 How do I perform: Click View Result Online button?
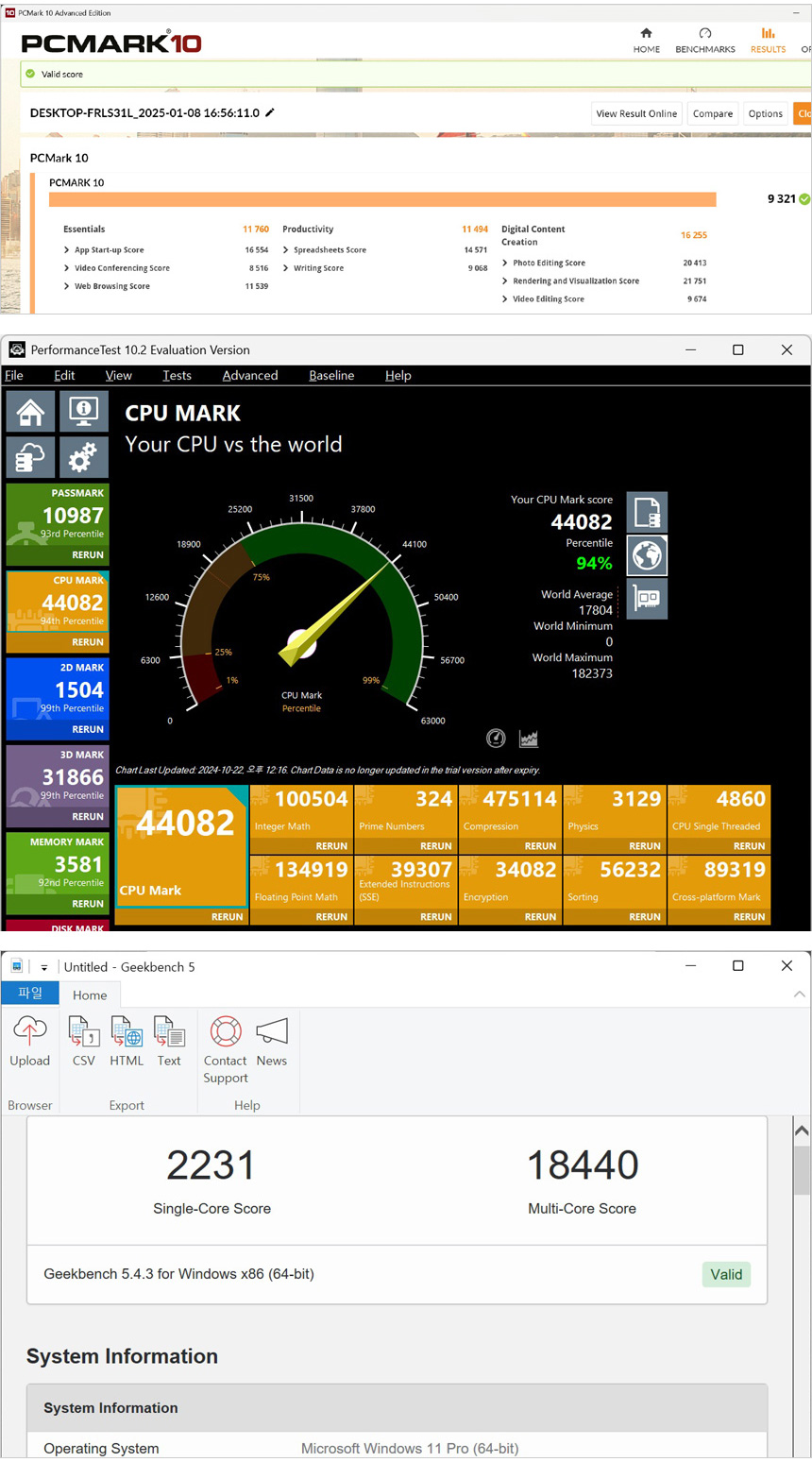[x=635, y=113]
